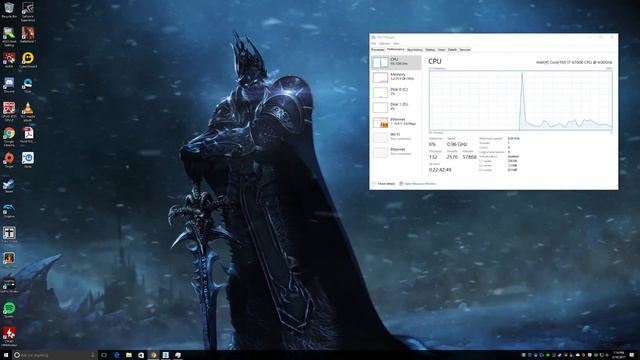
Task: Click the Windows Start button
Action: click(x=6, y=355)
